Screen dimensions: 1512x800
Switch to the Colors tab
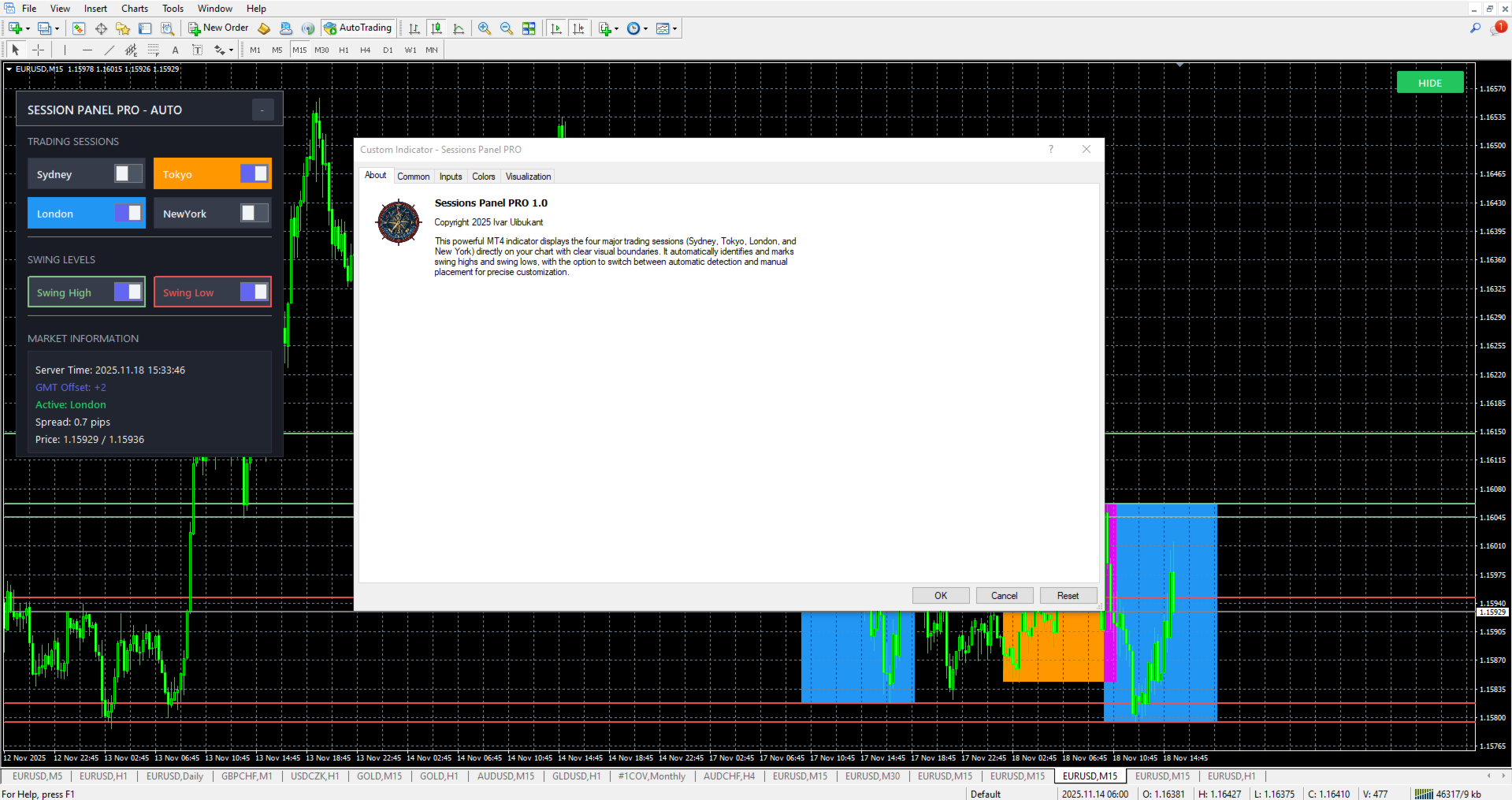(x=483, y=177)
